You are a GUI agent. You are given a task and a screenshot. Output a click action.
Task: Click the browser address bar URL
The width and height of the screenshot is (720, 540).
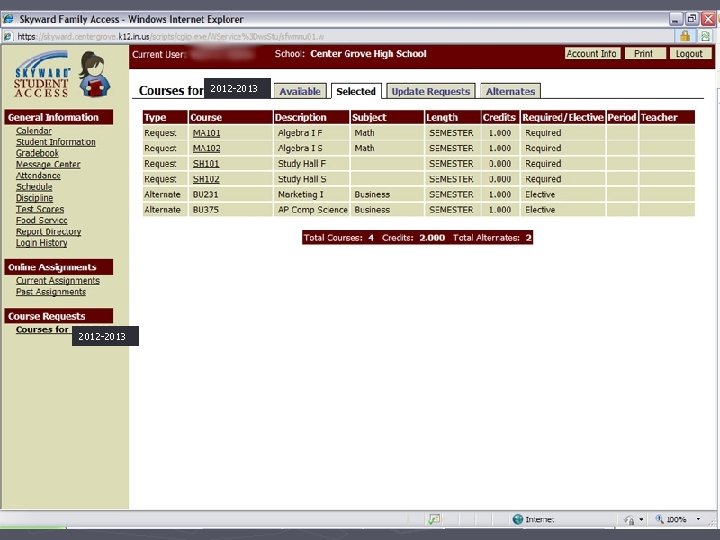170,36
